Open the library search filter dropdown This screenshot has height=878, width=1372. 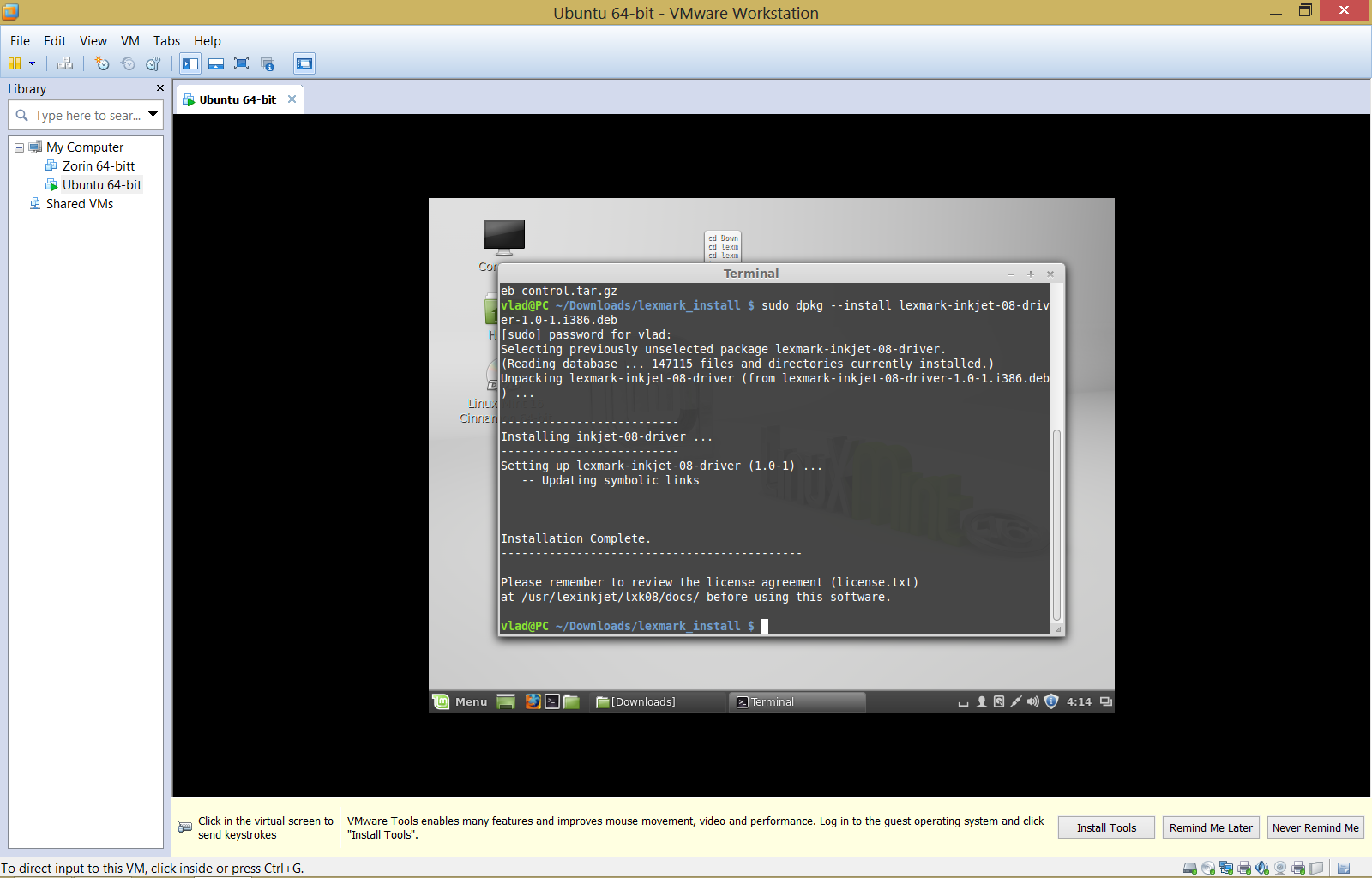pos(153,115)
